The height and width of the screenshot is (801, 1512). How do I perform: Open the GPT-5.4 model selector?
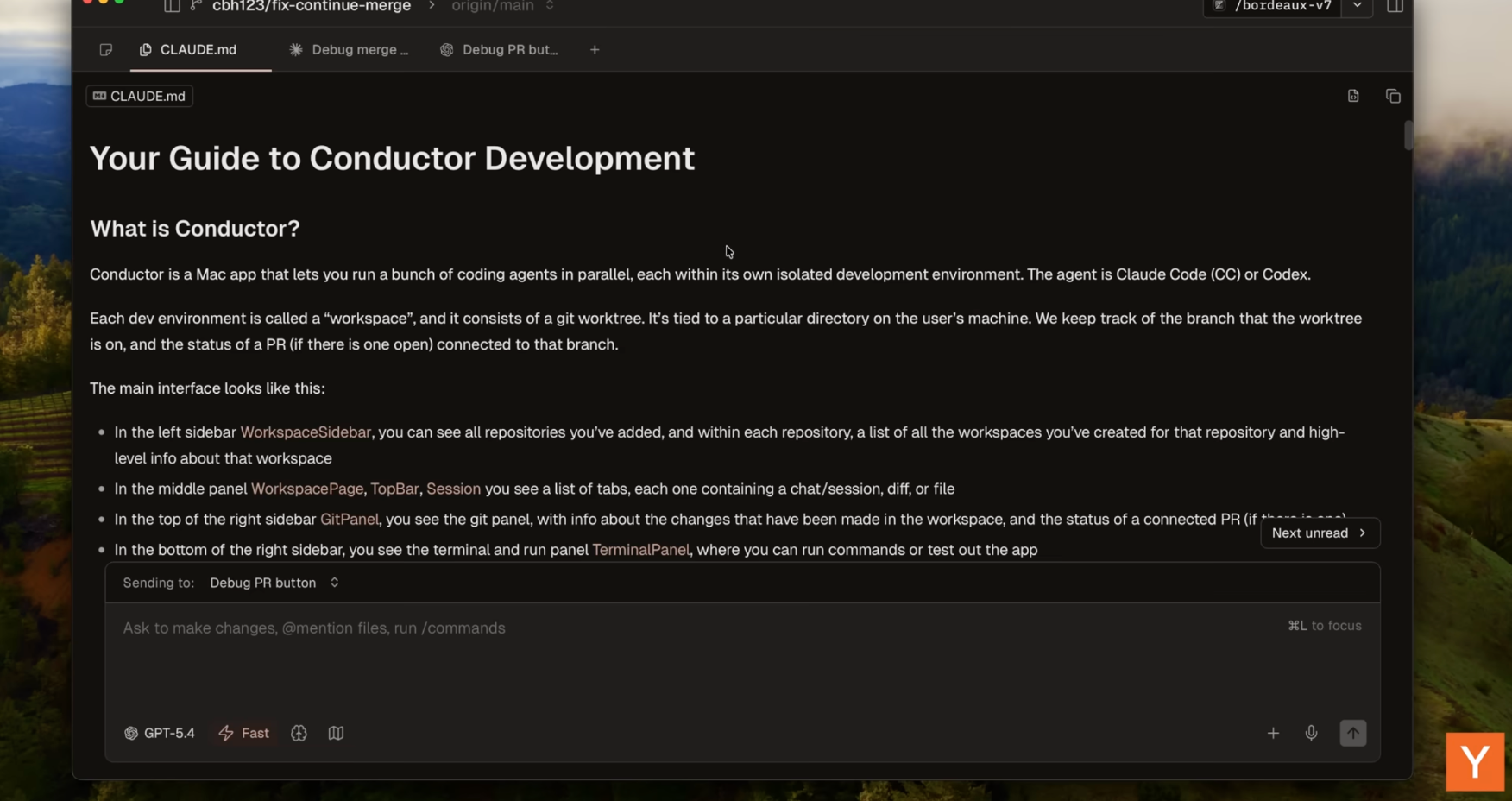[160, 733]
